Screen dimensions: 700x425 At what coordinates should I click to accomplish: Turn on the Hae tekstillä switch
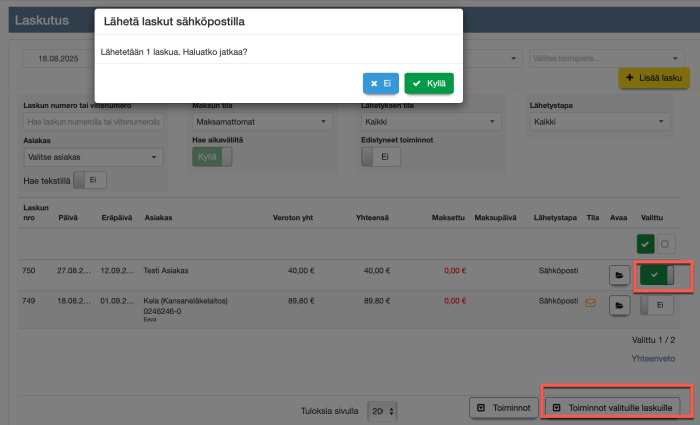tap(89, 180)
